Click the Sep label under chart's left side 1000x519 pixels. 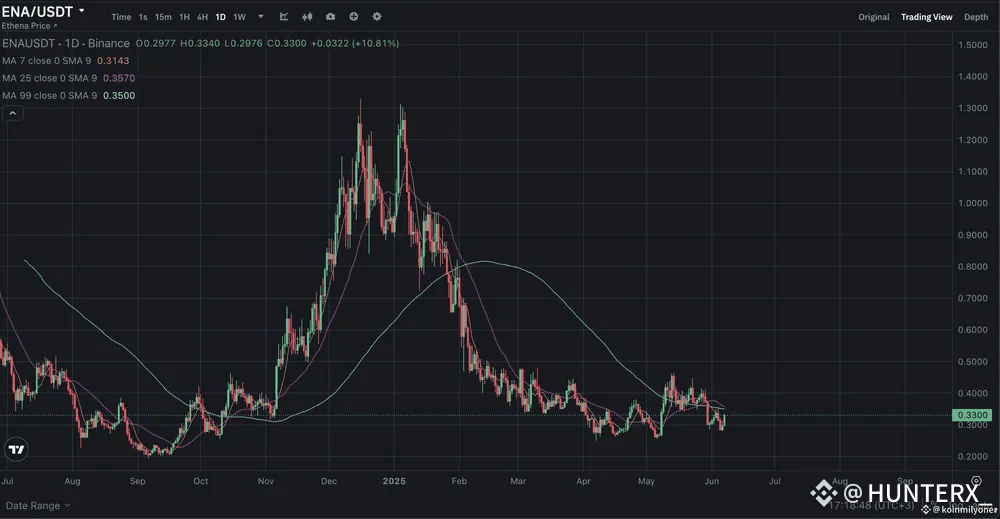pos(138,481)
